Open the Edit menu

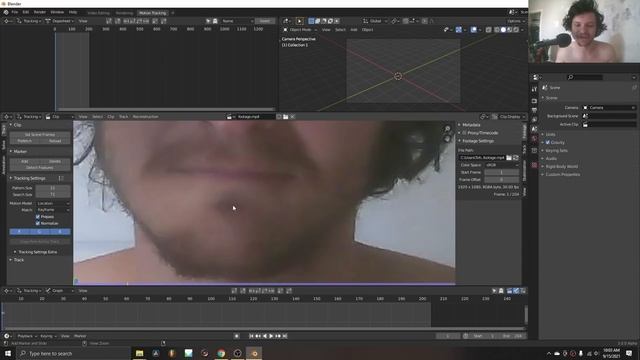coord(26,12)
